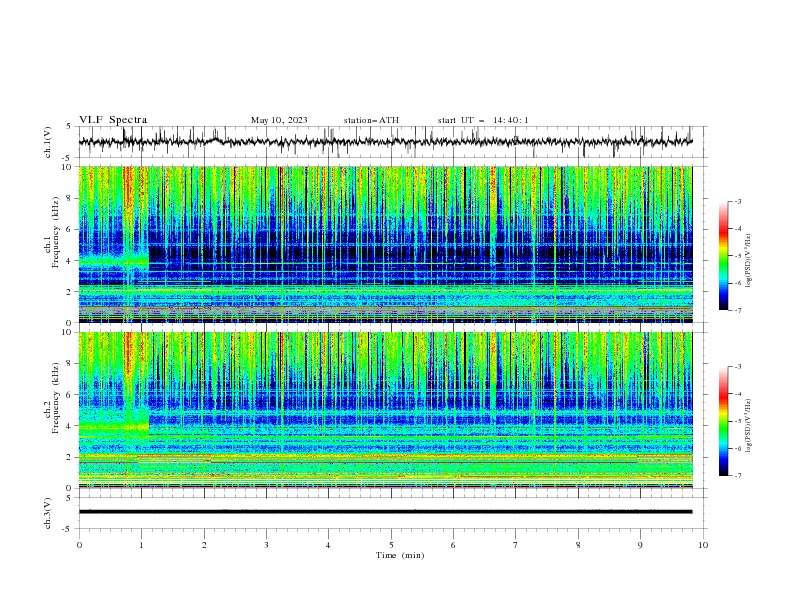Click the ch.1 frequency axis "4" tick label
This screenshot has width=792, height=612.
pos(71,261)
